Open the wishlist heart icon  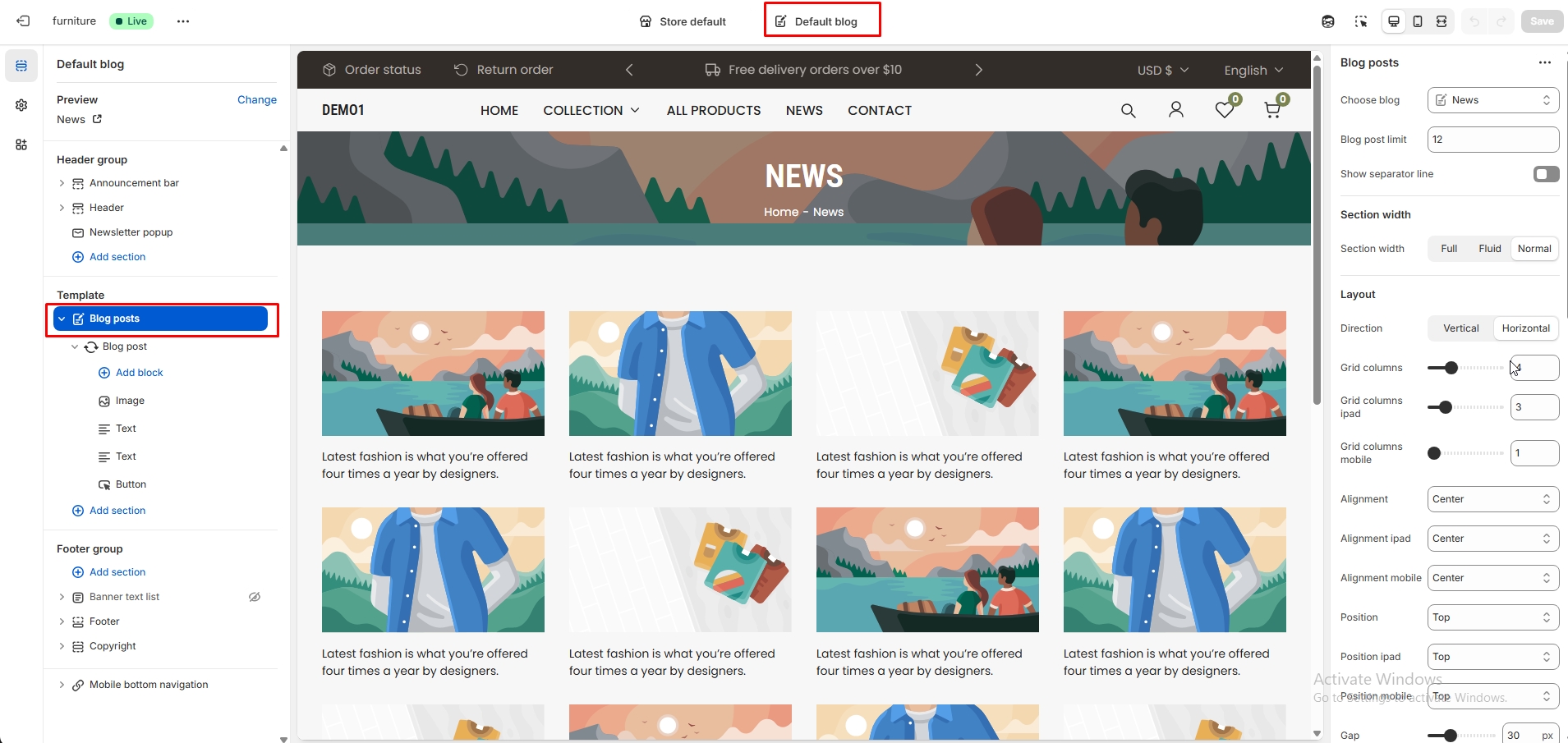pos(1224,110)
